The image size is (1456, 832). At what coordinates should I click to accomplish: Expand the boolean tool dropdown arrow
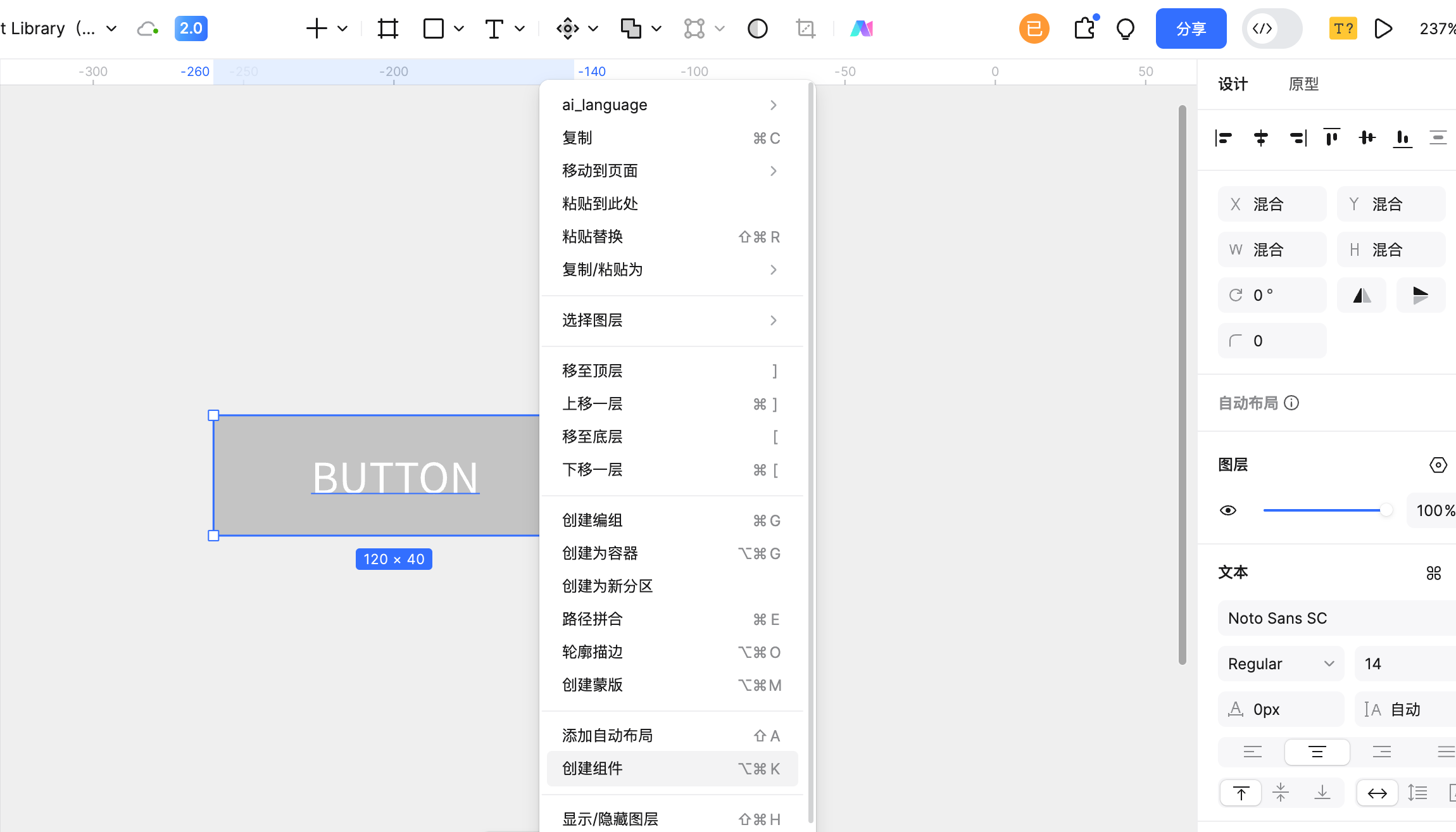pyautogui.click(x=656, y=28)
